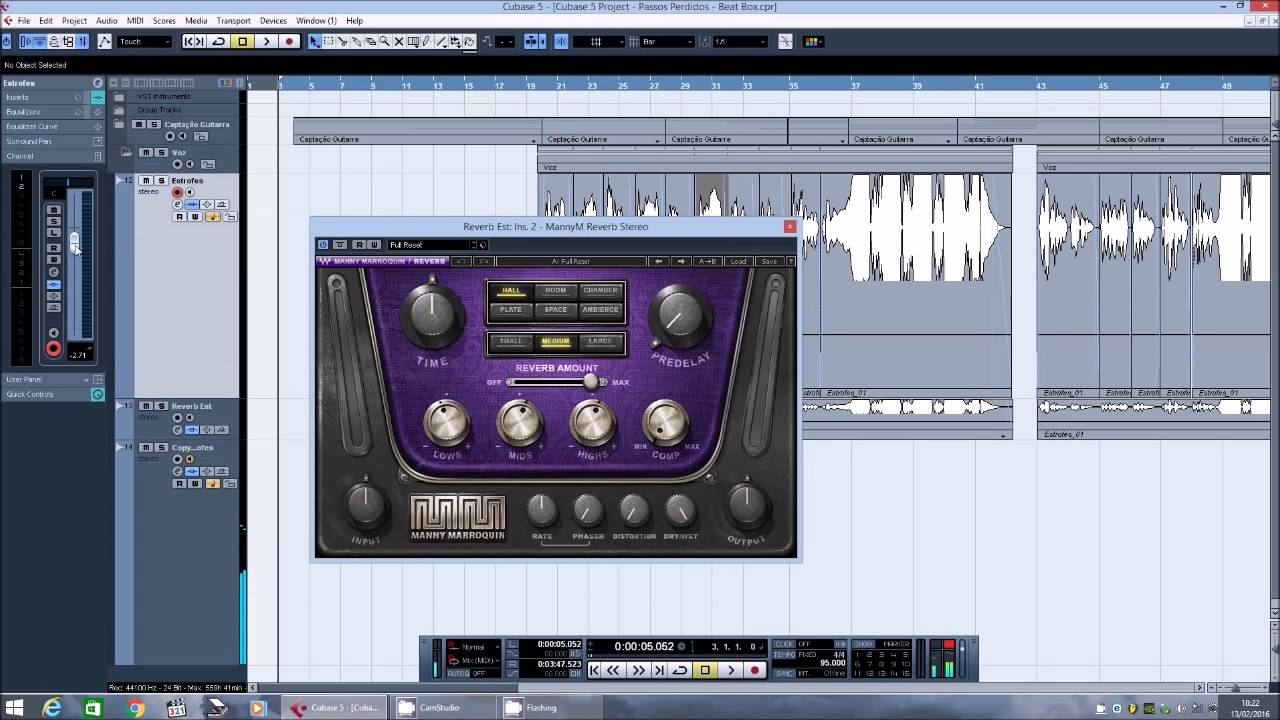1280x720 pixels.
Task: Expand the User Panel section
Action: pyautogui.click(x=52, y=379)
